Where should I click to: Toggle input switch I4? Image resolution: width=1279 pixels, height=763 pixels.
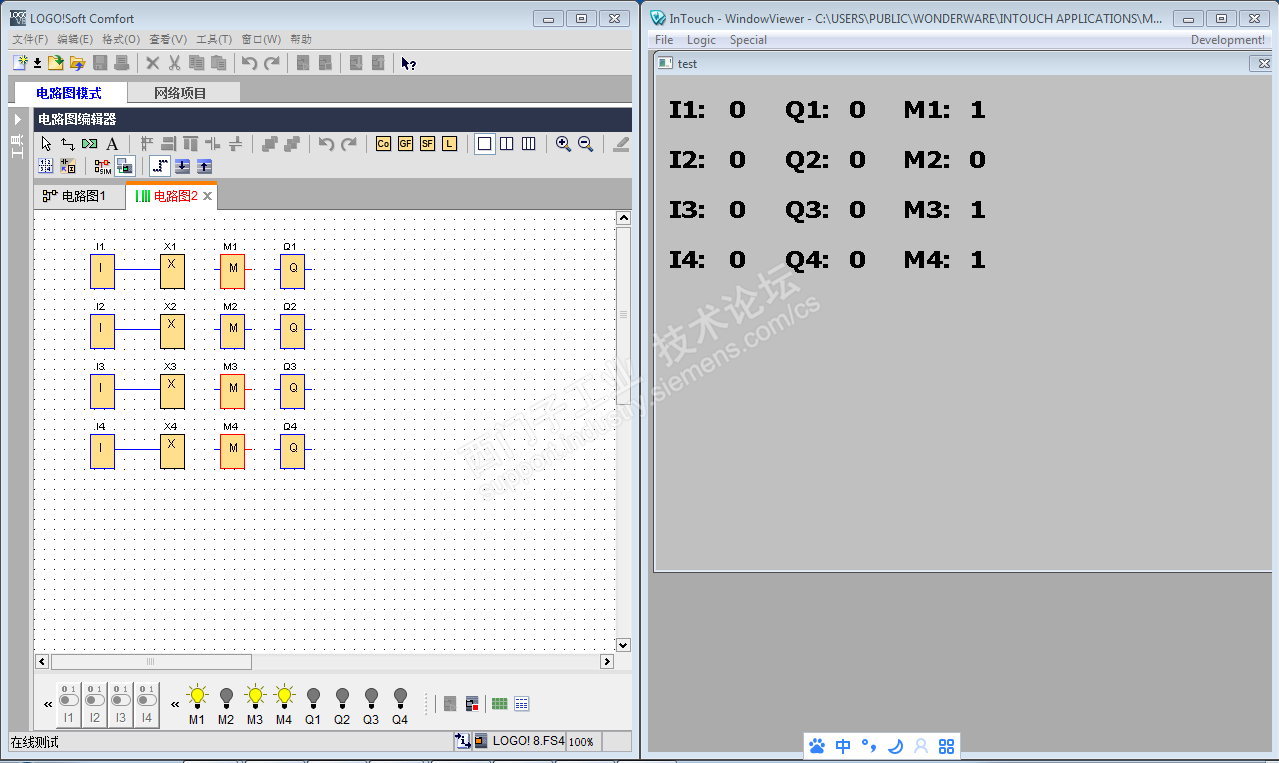tap(146, 704)
